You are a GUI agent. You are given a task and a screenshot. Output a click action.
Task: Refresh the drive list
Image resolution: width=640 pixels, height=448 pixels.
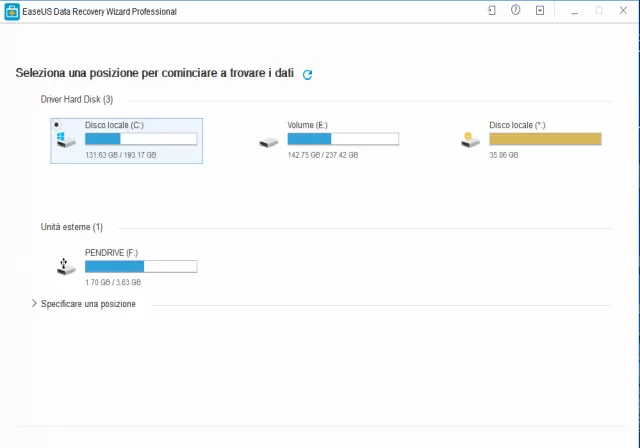click(307, 74)
